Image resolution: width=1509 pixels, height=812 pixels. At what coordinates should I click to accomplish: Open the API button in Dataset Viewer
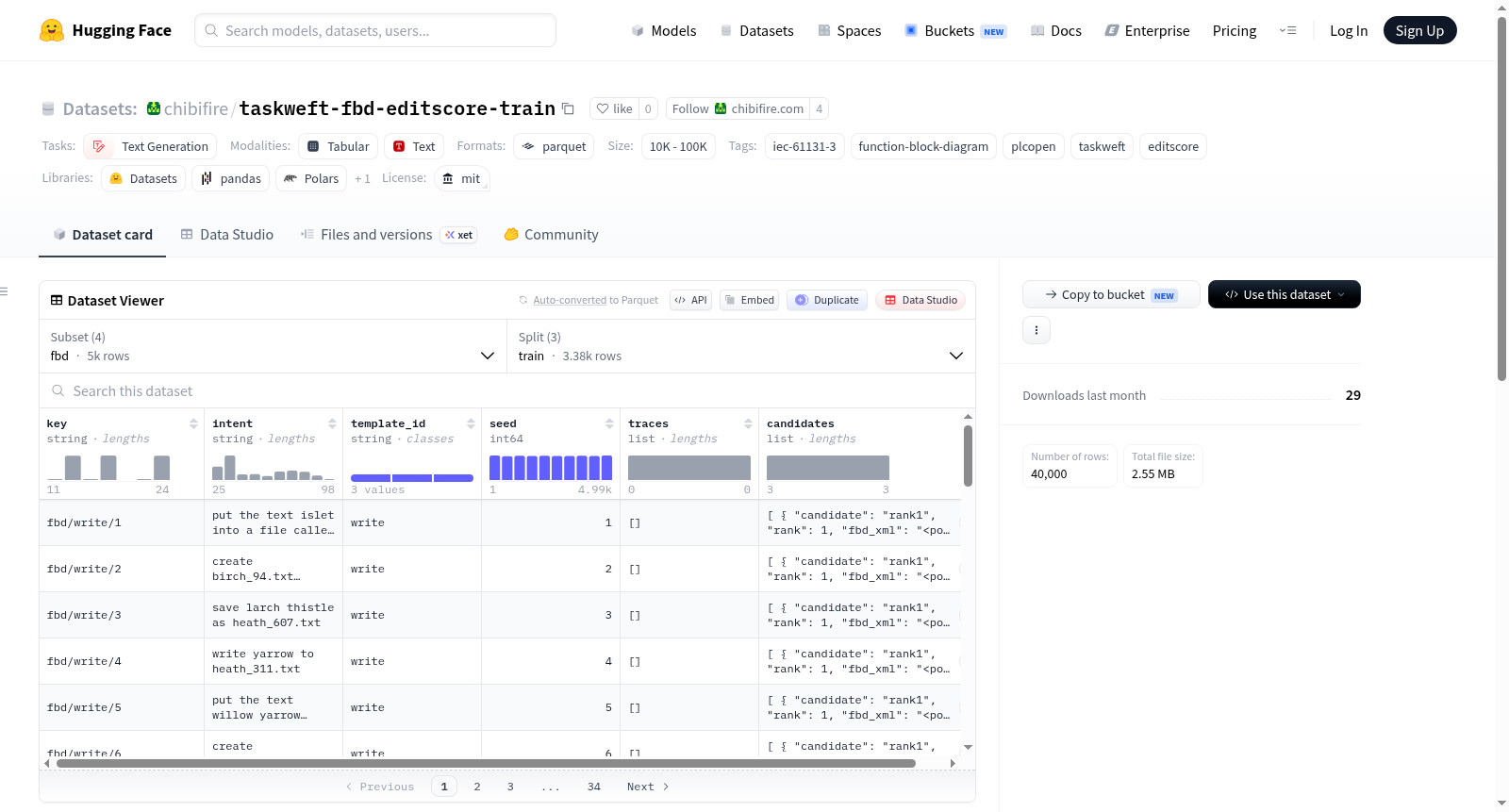click(690, 300)
